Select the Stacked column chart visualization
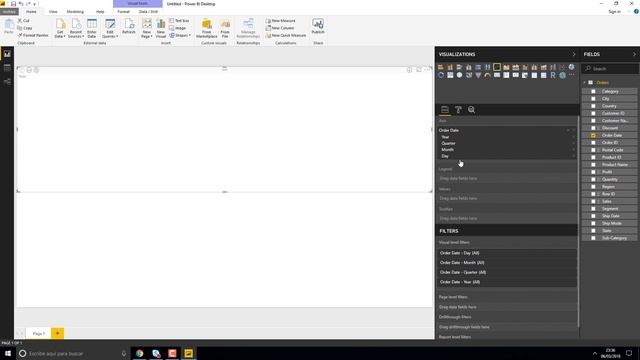The height and width of the screenshot is (360, 640). coord(450,67)
